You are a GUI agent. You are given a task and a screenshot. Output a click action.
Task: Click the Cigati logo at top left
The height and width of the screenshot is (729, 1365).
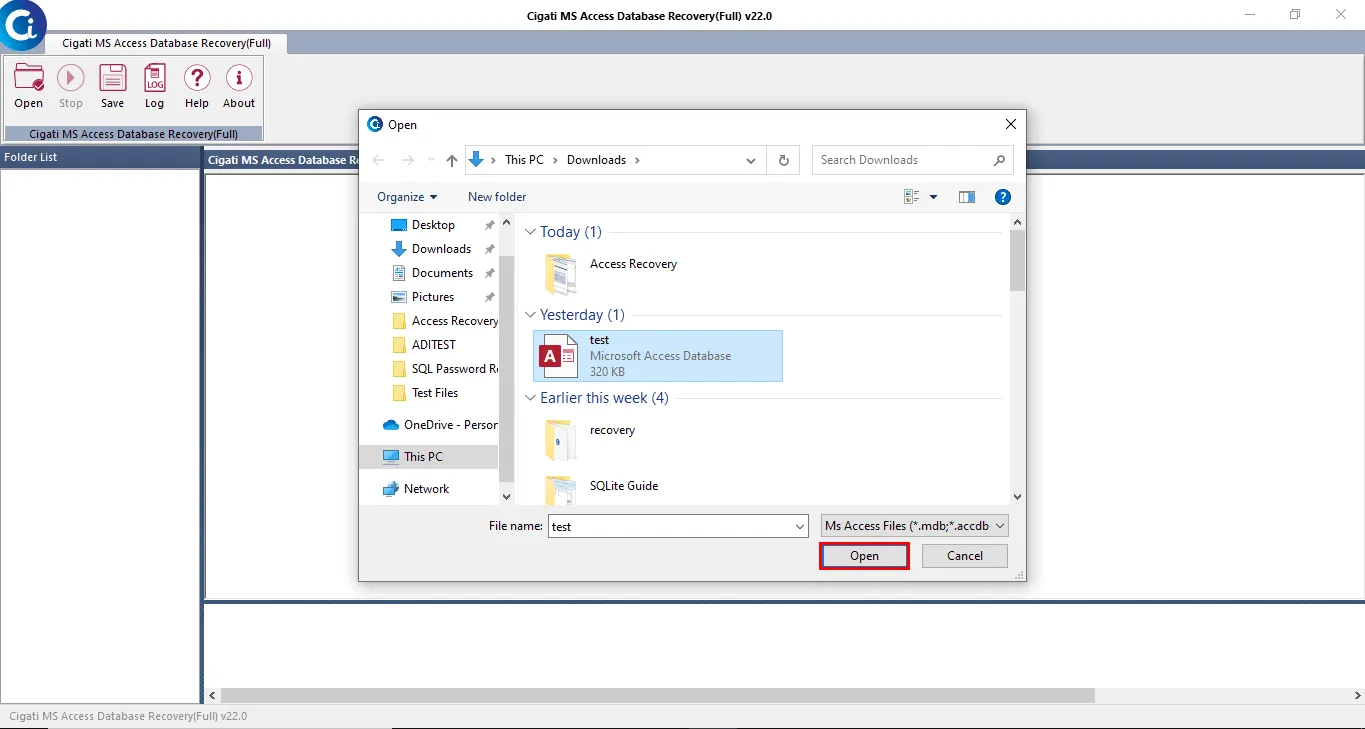coord(22,25)
